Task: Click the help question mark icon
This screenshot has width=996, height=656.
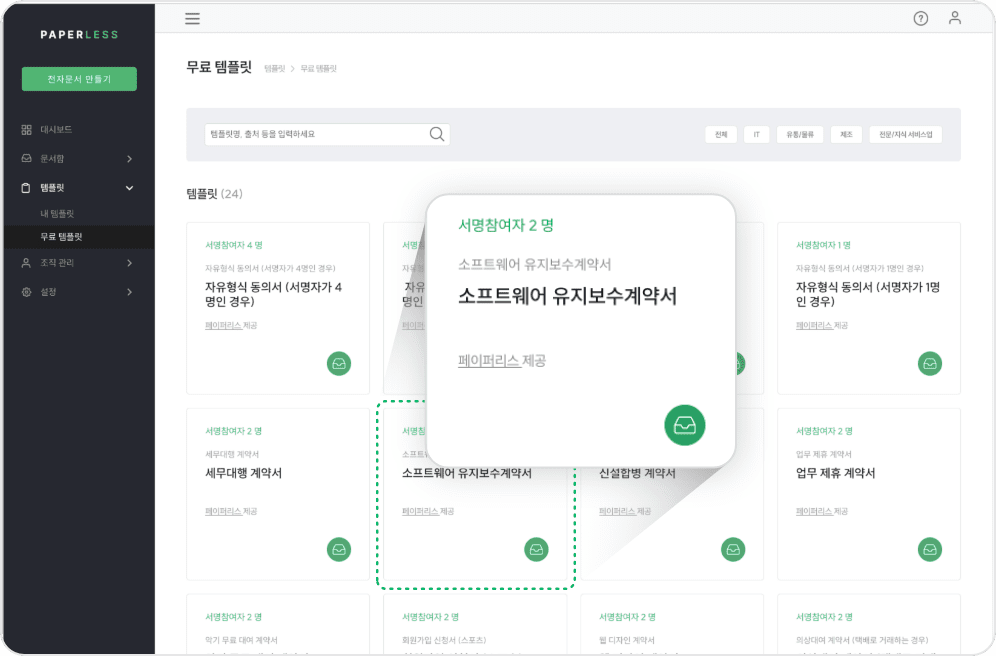Action: point(920,18)
